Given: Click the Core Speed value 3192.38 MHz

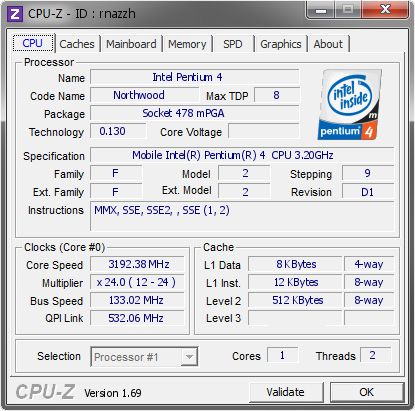Looking at the screenshot, I should click(137, 264).
